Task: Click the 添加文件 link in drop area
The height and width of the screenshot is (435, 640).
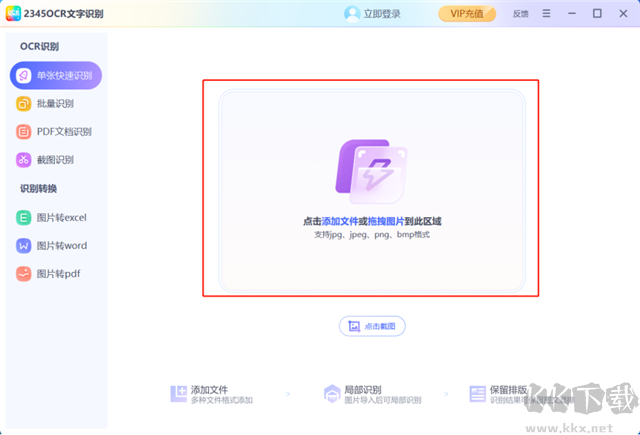Action: [340, 222]
